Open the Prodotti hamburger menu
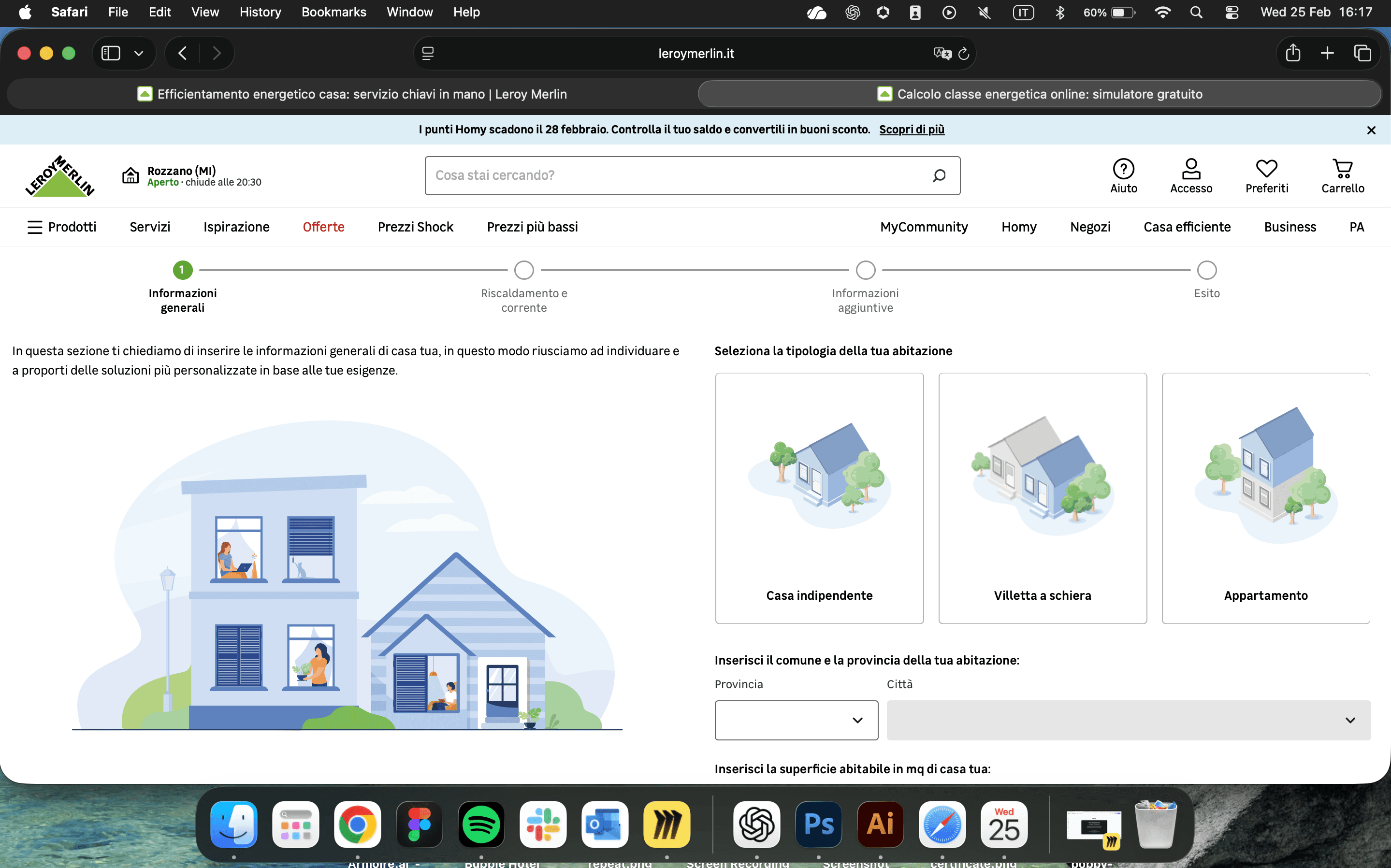Viewport: 1391px width, 868px height. click(35, 227)
